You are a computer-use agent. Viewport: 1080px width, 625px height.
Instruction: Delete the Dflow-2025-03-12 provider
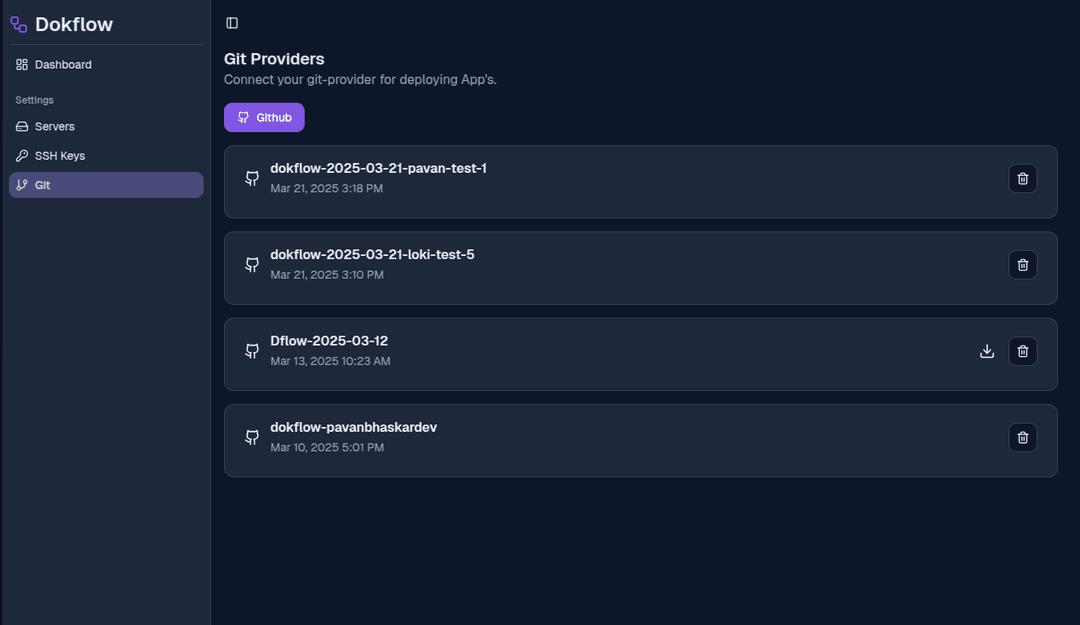[x=1023, y=351]
